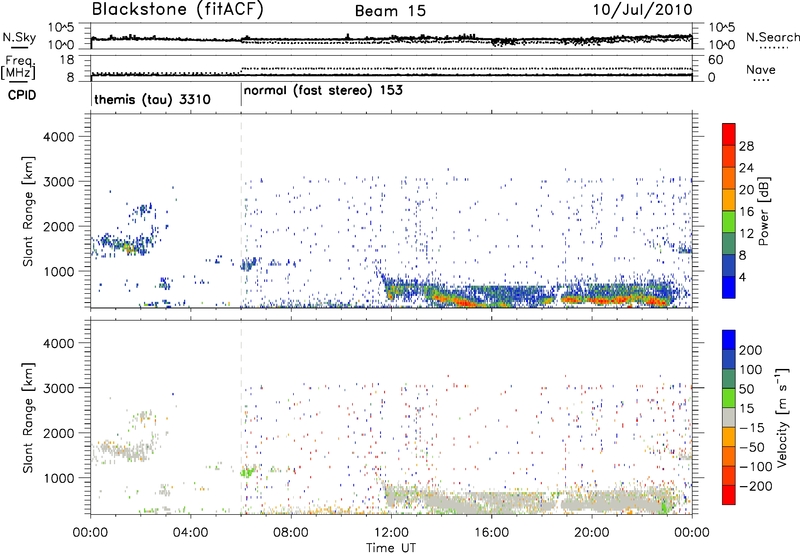Pick the light green 12-16 dB power segment

click(729, 222)
